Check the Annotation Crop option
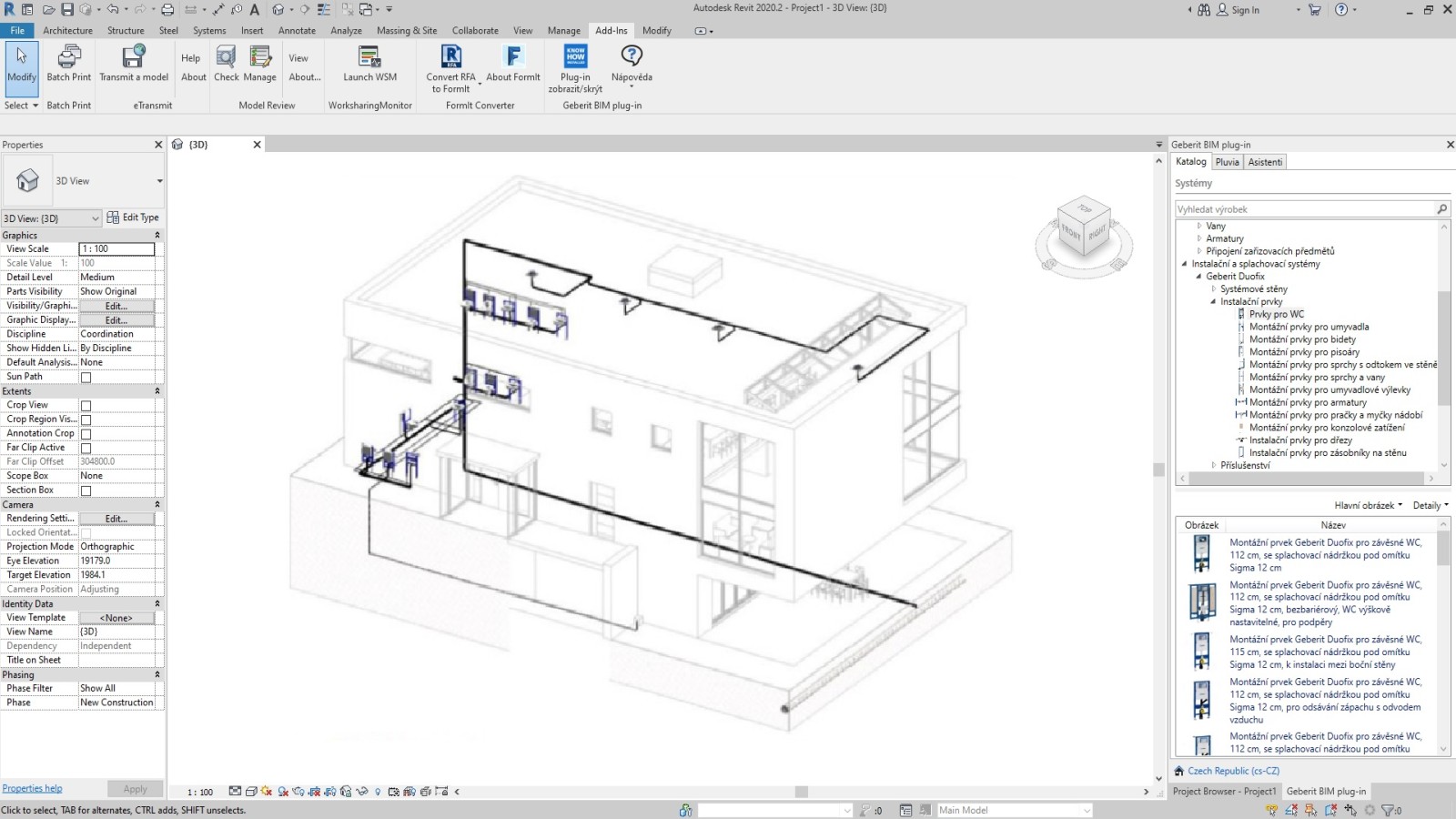 84,433
